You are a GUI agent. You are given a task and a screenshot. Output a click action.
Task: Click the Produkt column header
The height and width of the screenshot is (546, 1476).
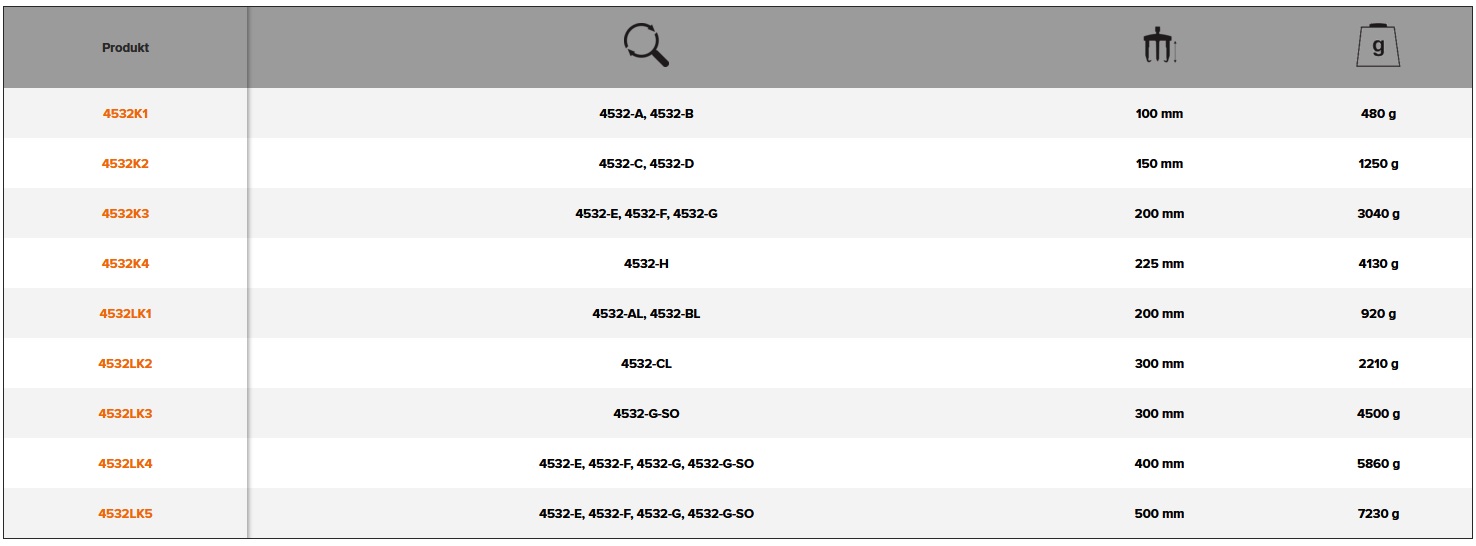coord(125,48)
